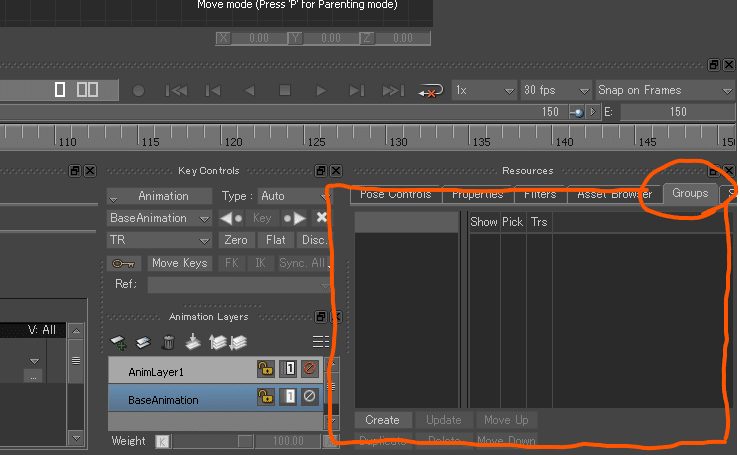Viewport: 740px width, 455px height.
Task: Toggle mute on BaseAnimation layer
Action: 310,396
